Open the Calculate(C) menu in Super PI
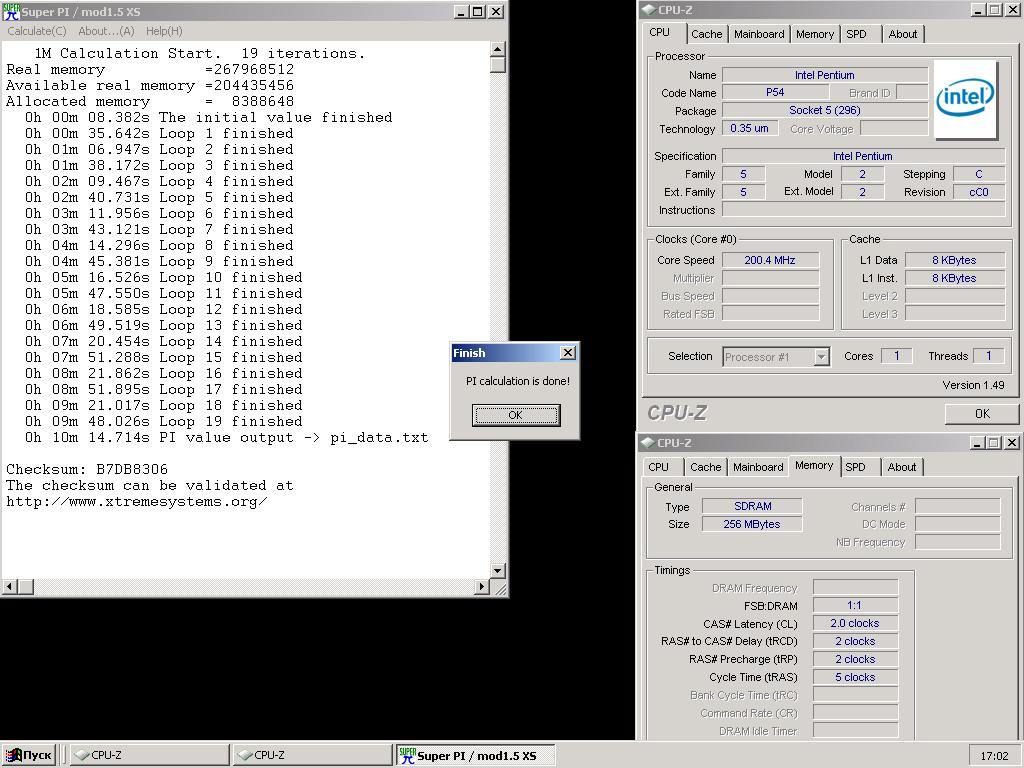This screenshot has width=1024, height=768. [37, 31]
